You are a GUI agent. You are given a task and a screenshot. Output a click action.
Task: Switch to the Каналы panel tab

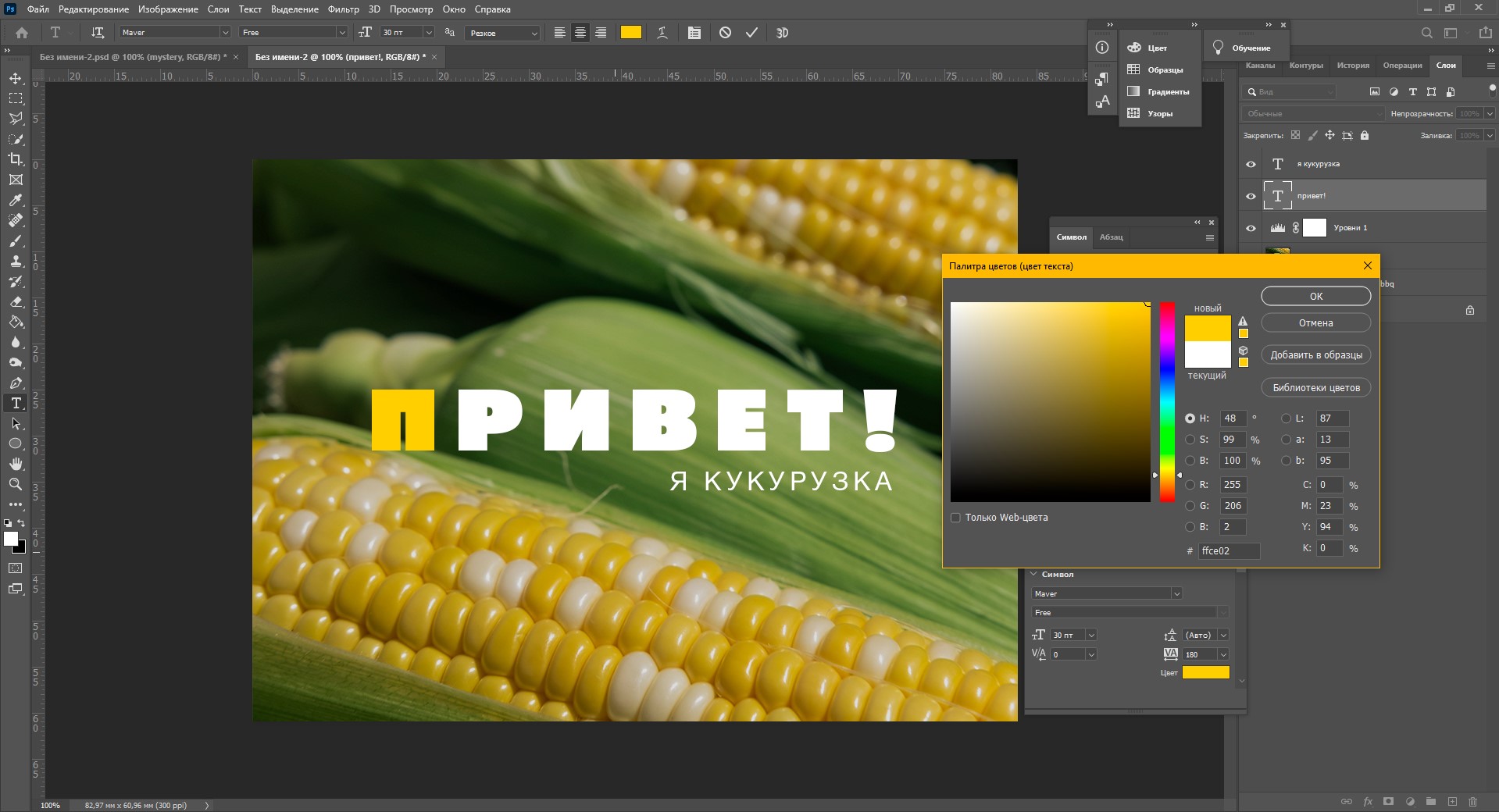[x=1259, y=66]
